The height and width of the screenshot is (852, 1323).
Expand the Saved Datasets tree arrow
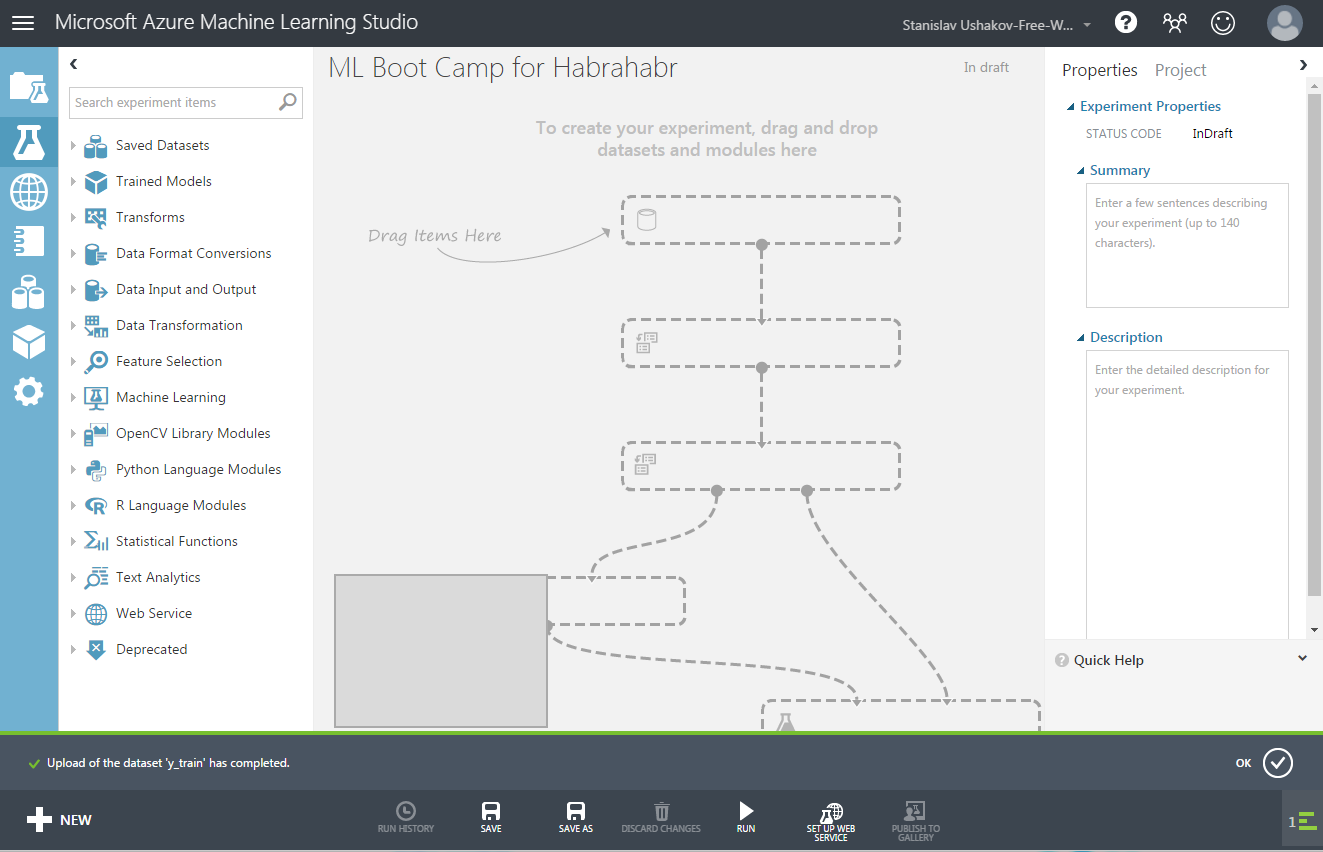point(73,146)
